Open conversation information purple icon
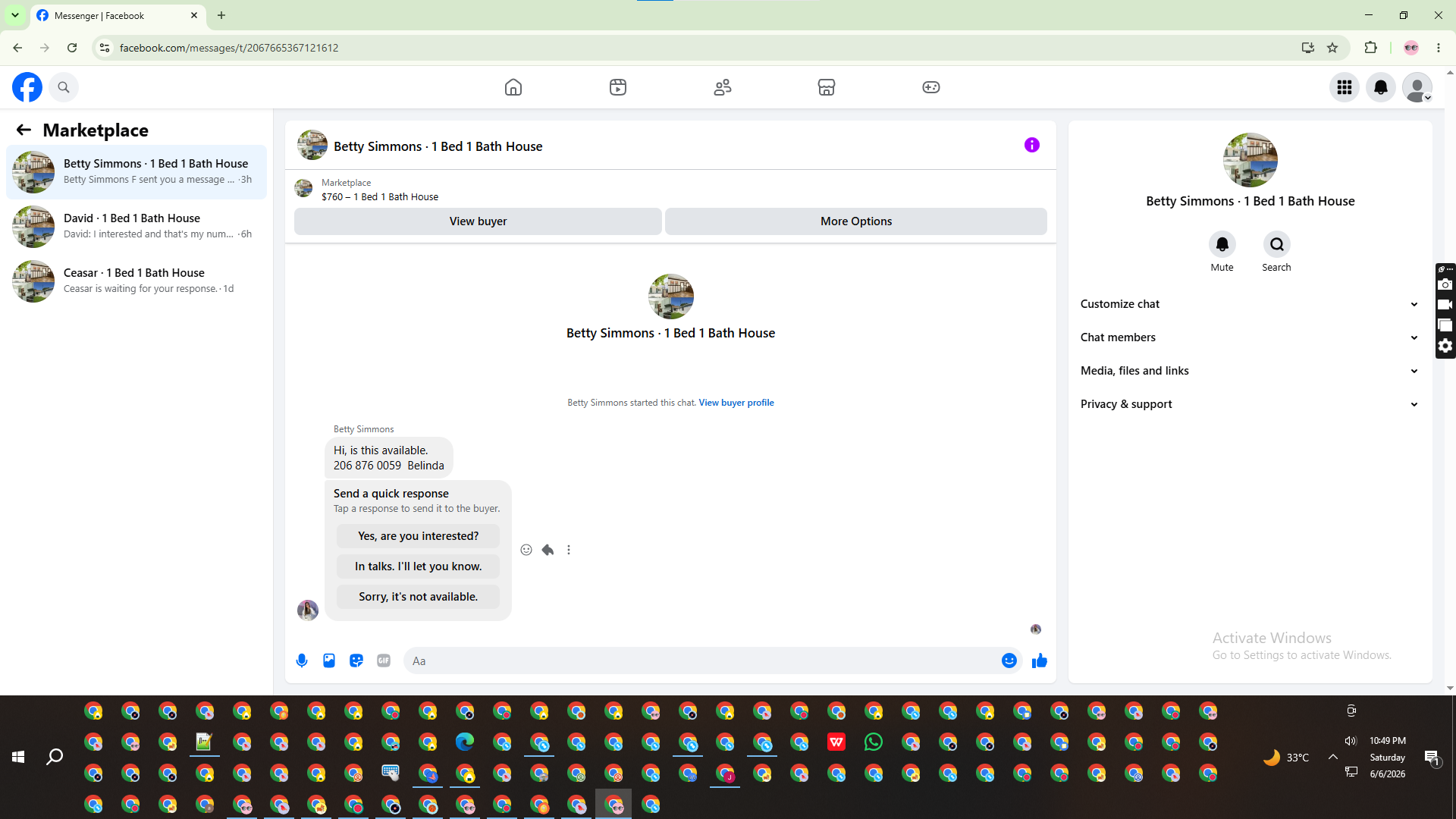 (1032, 145)
